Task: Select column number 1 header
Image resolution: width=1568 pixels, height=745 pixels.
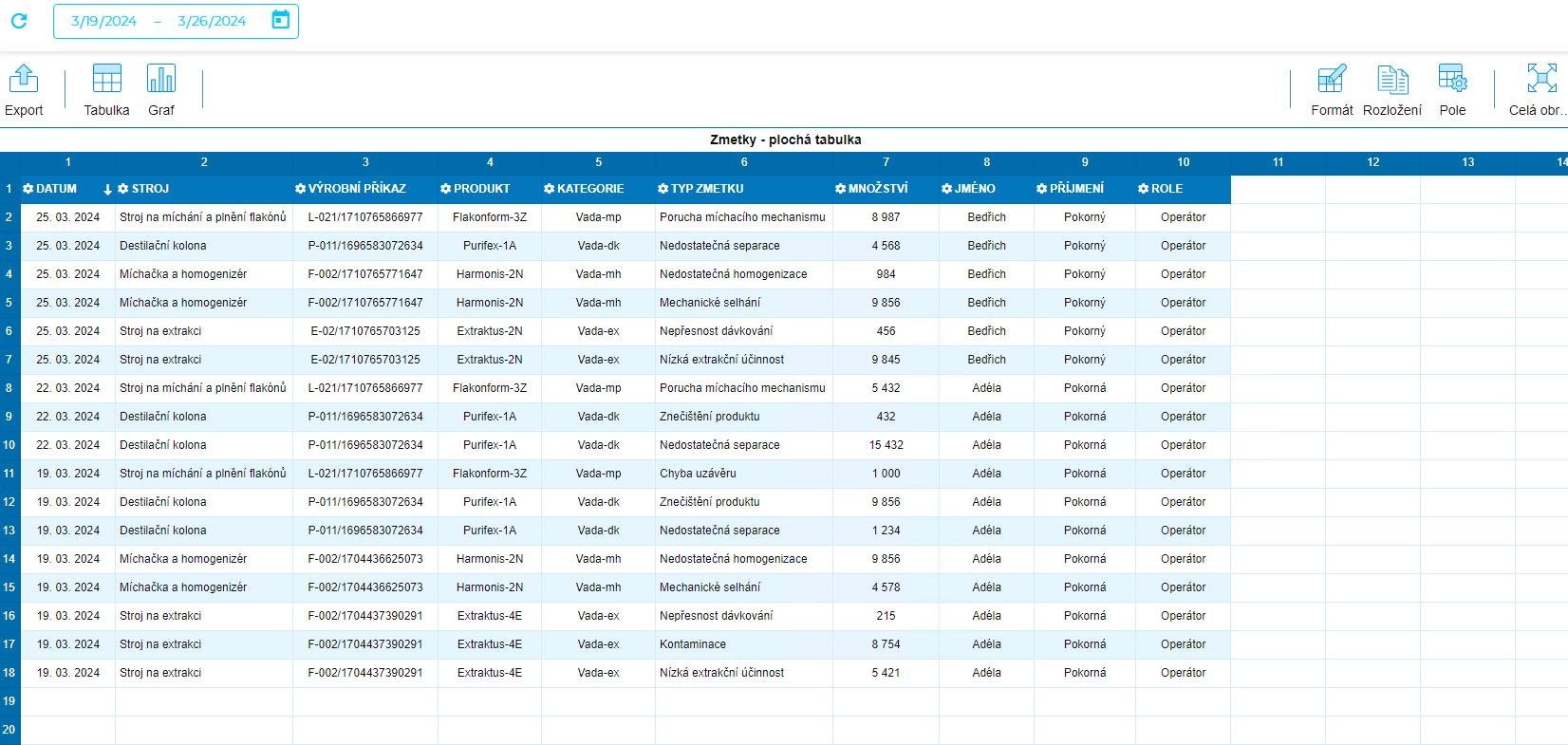Action: click(68, 162)
